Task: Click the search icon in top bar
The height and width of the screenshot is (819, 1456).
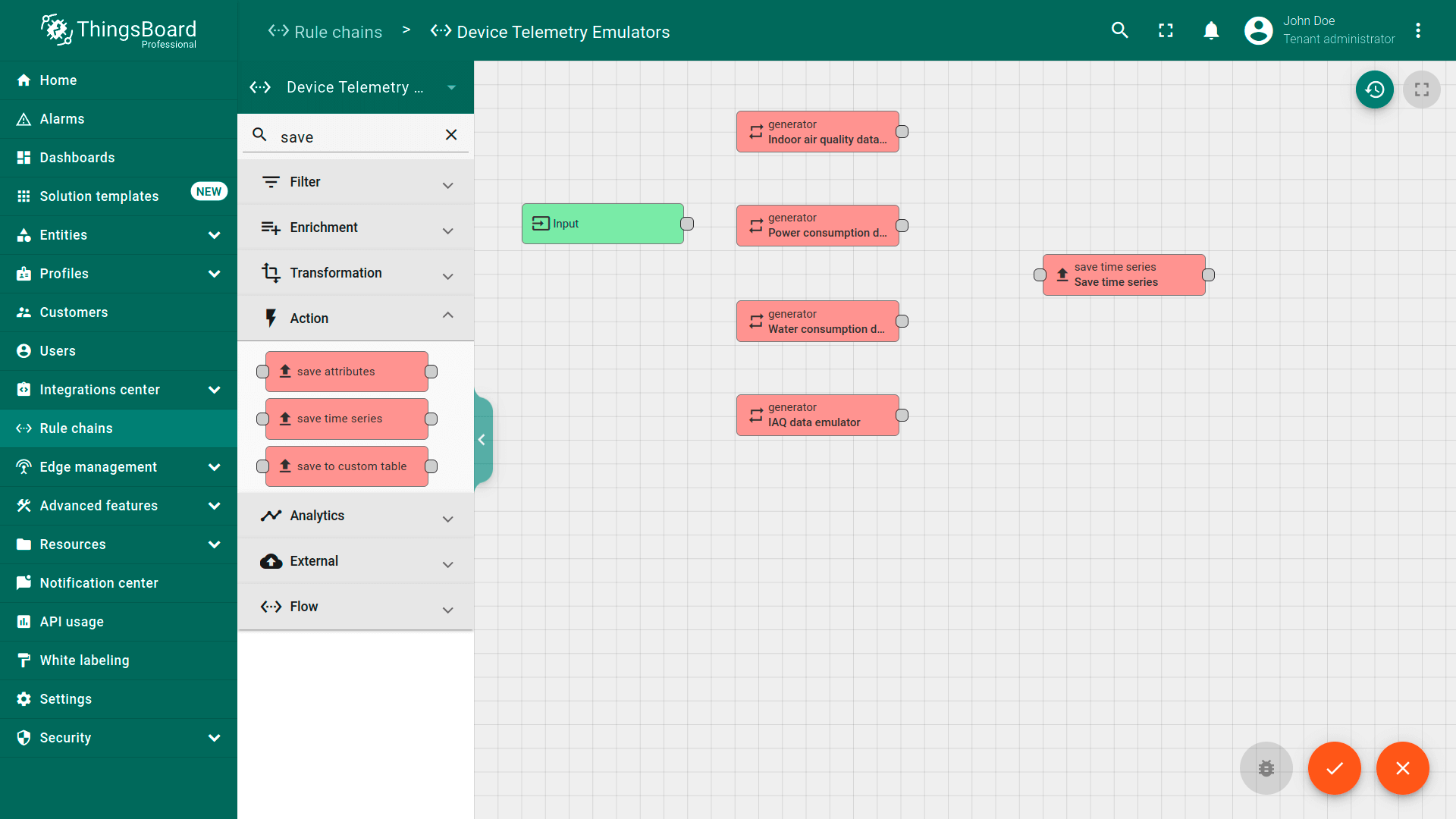Action: [1119, 30]
